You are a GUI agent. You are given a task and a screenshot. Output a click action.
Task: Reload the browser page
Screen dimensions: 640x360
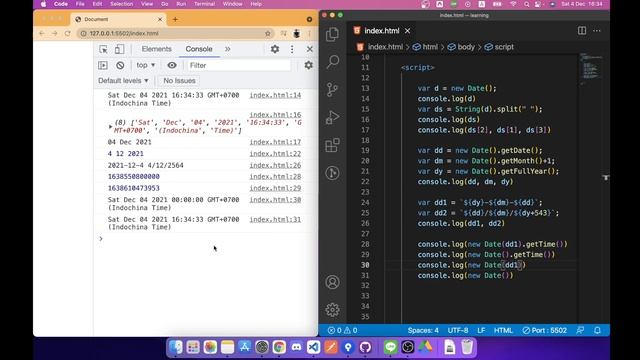pos(68,33)
